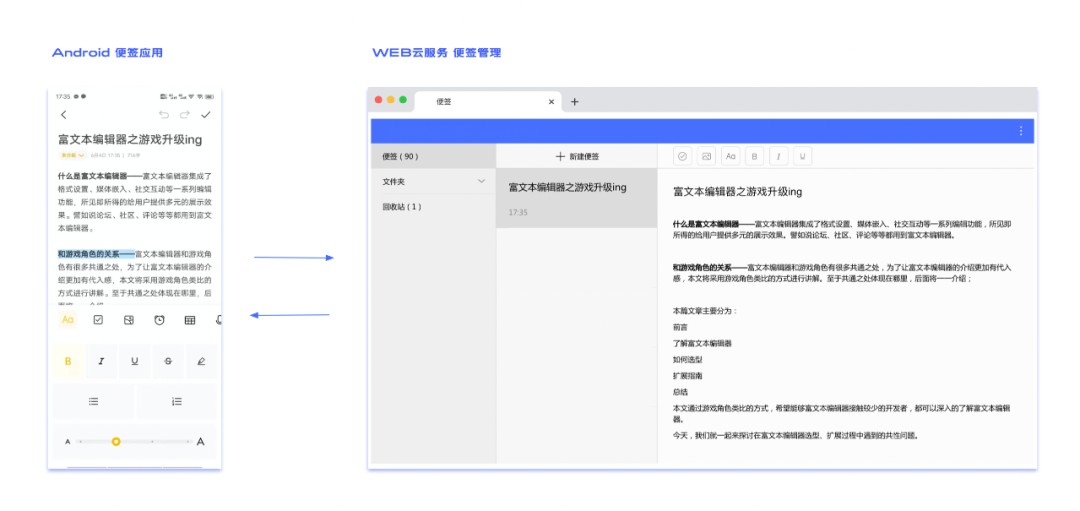The image size is (1080, 511).
Task: Tap the undo arrow in the Android header
Action: 164,116
